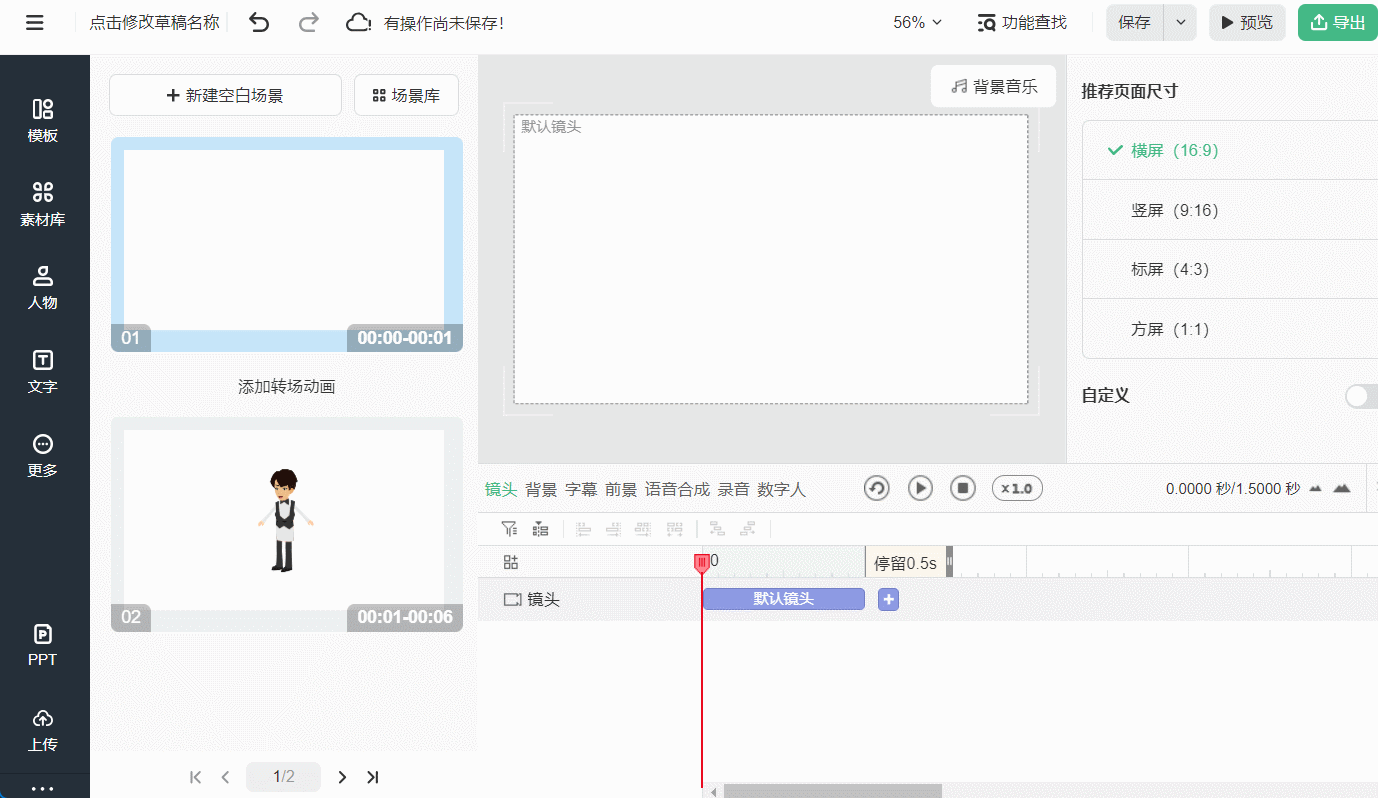Click the 停留0.5s stay marker

coord(905,563)
